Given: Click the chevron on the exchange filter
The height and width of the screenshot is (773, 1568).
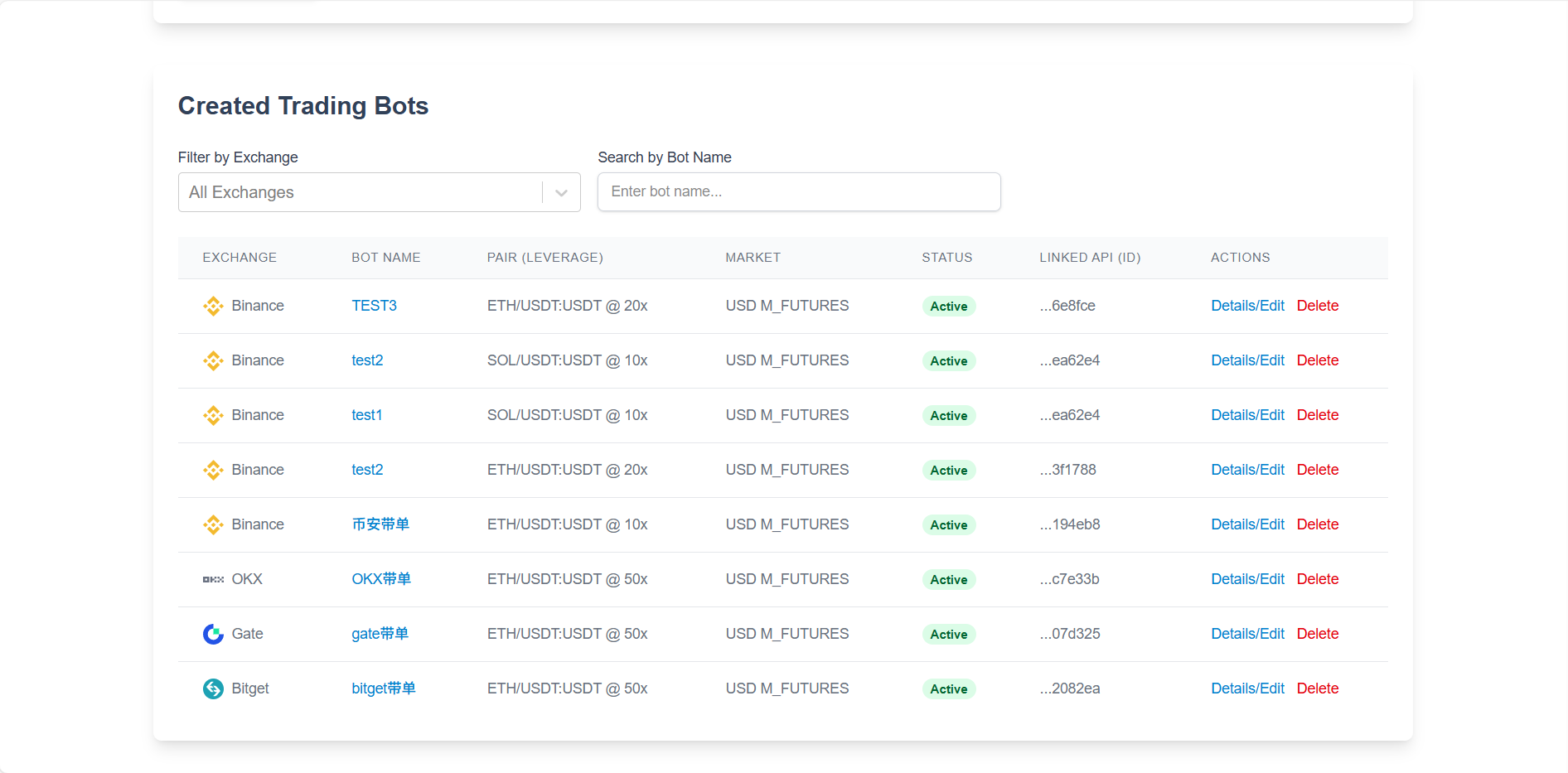Looking at the screenshot, I should [x=561, y=192].
